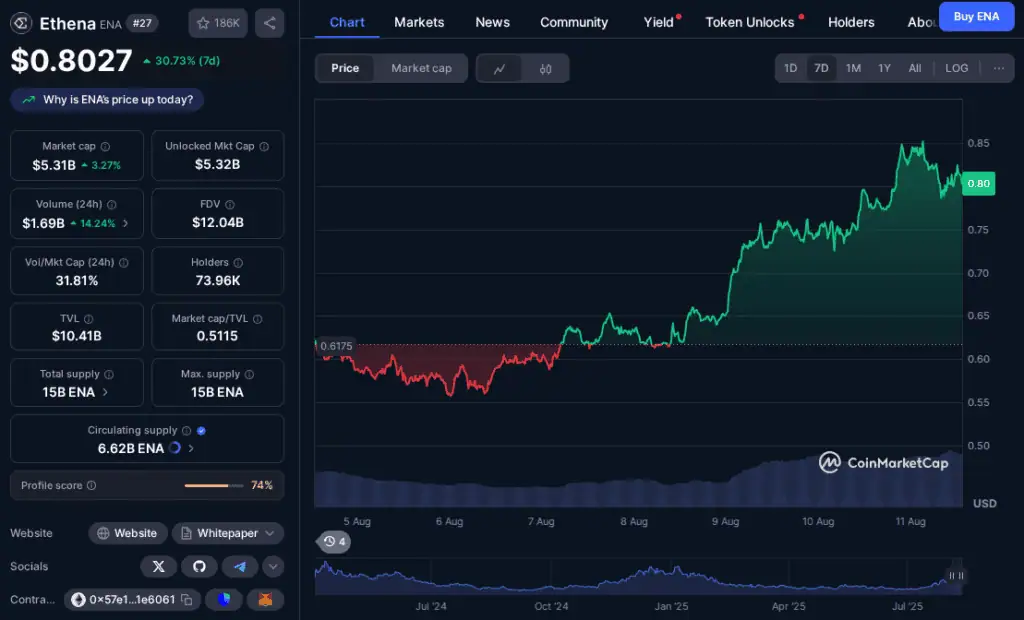This screenshot has height=620, width=1024.
Task: Click the #27 rank badge
Action: (142, 24)
